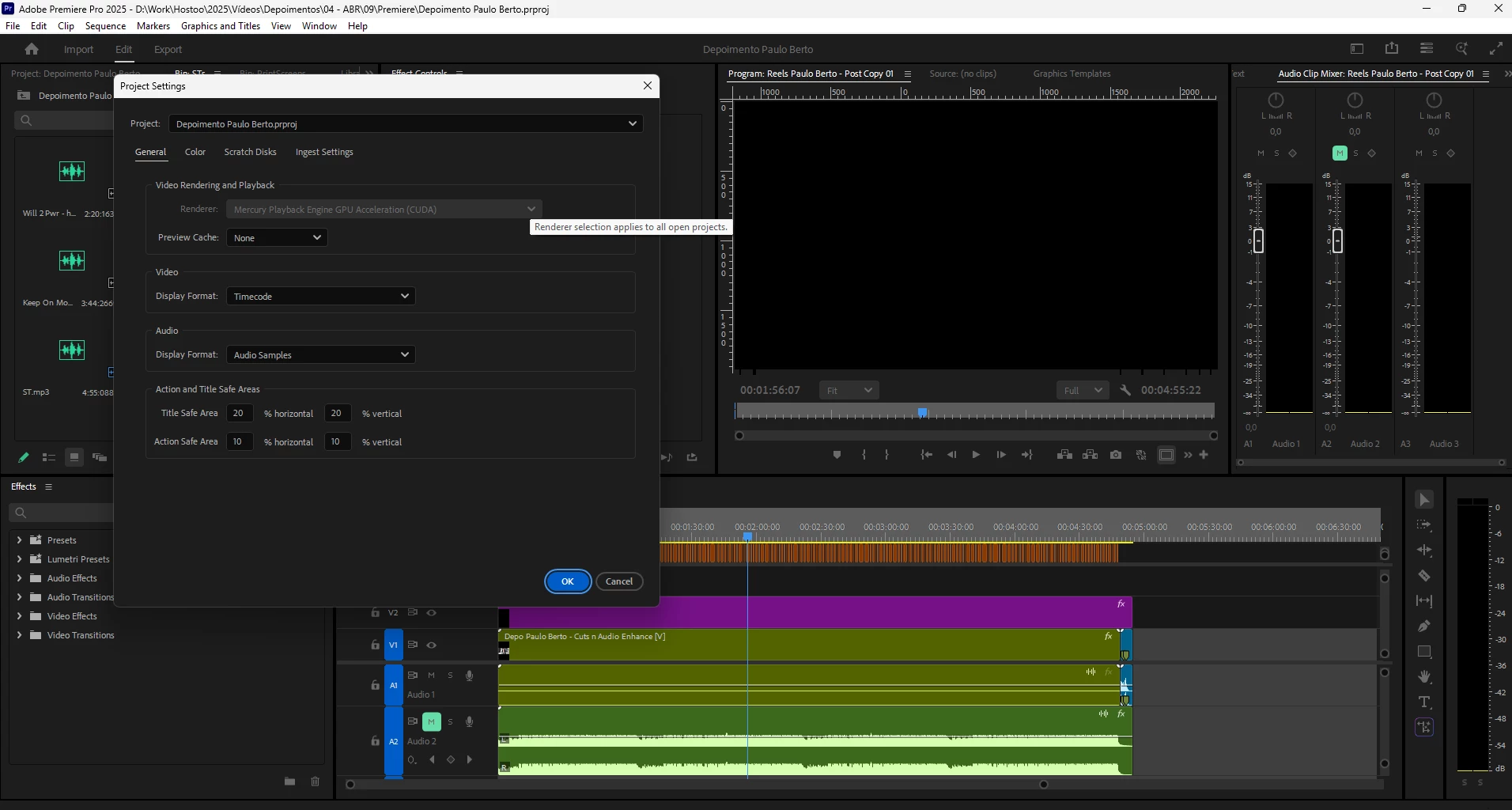The image size is (1512, 810).
Task: Lock the A2 track
Action: pyautogui.click(x=375, y=741)
